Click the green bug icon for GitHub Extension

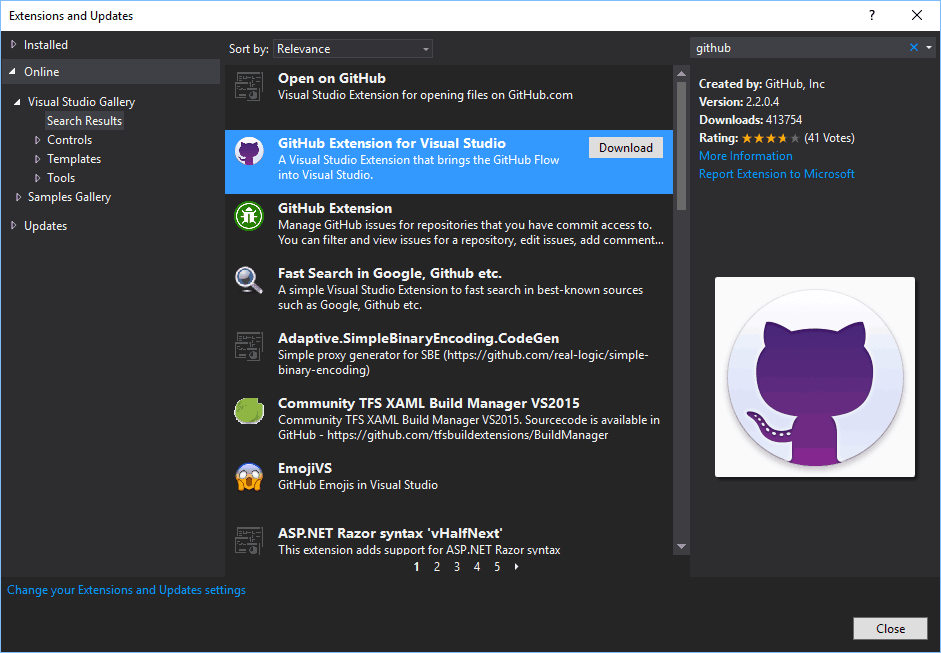pos(248,216)
